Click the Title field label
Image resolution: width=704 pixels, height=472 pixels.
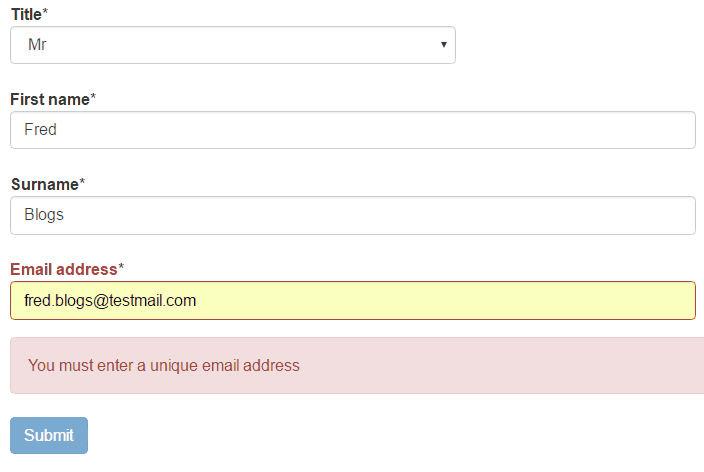point(26,14)
